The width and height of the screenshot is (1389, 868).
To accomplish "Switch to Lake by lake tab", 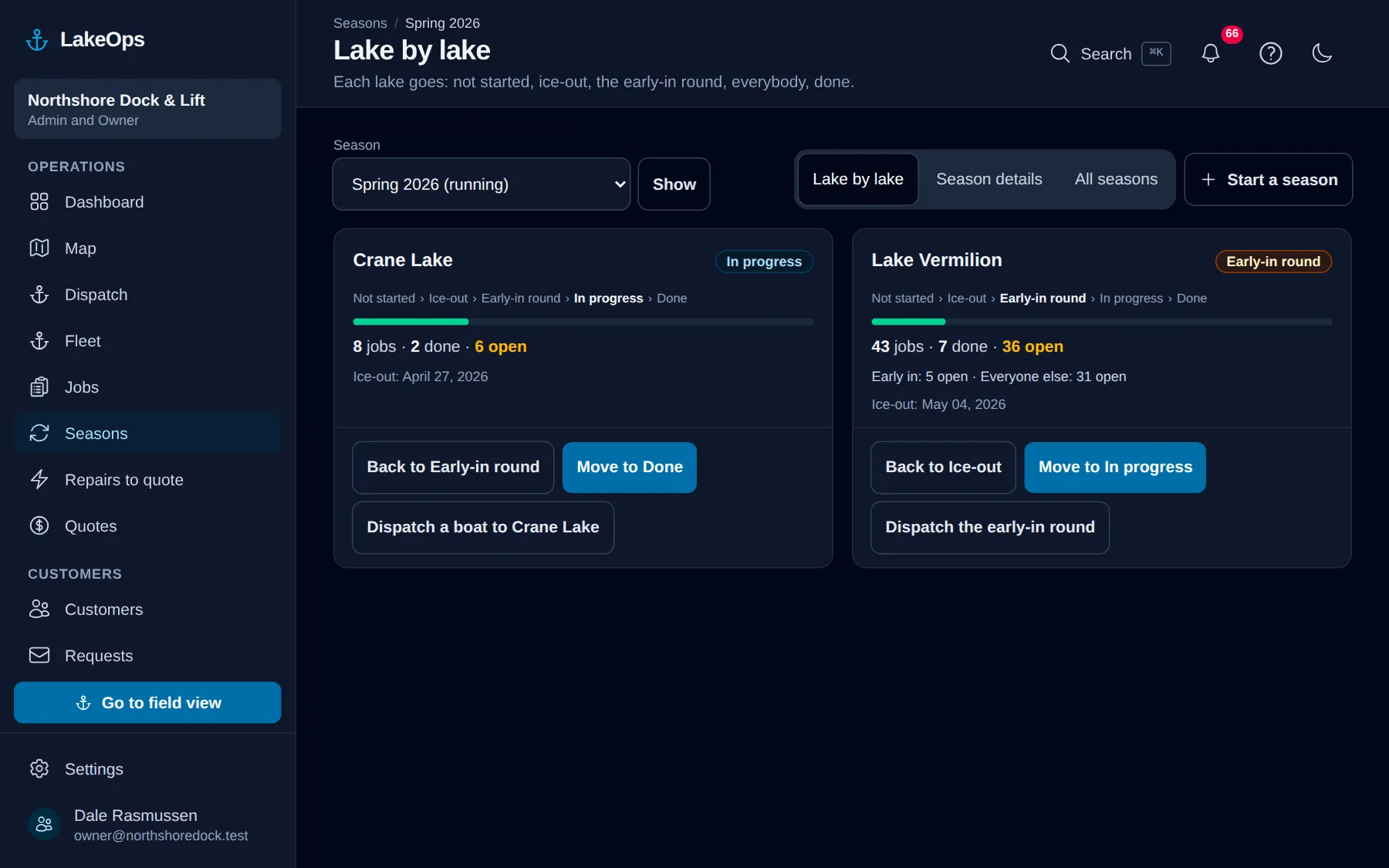I will 858,180.
